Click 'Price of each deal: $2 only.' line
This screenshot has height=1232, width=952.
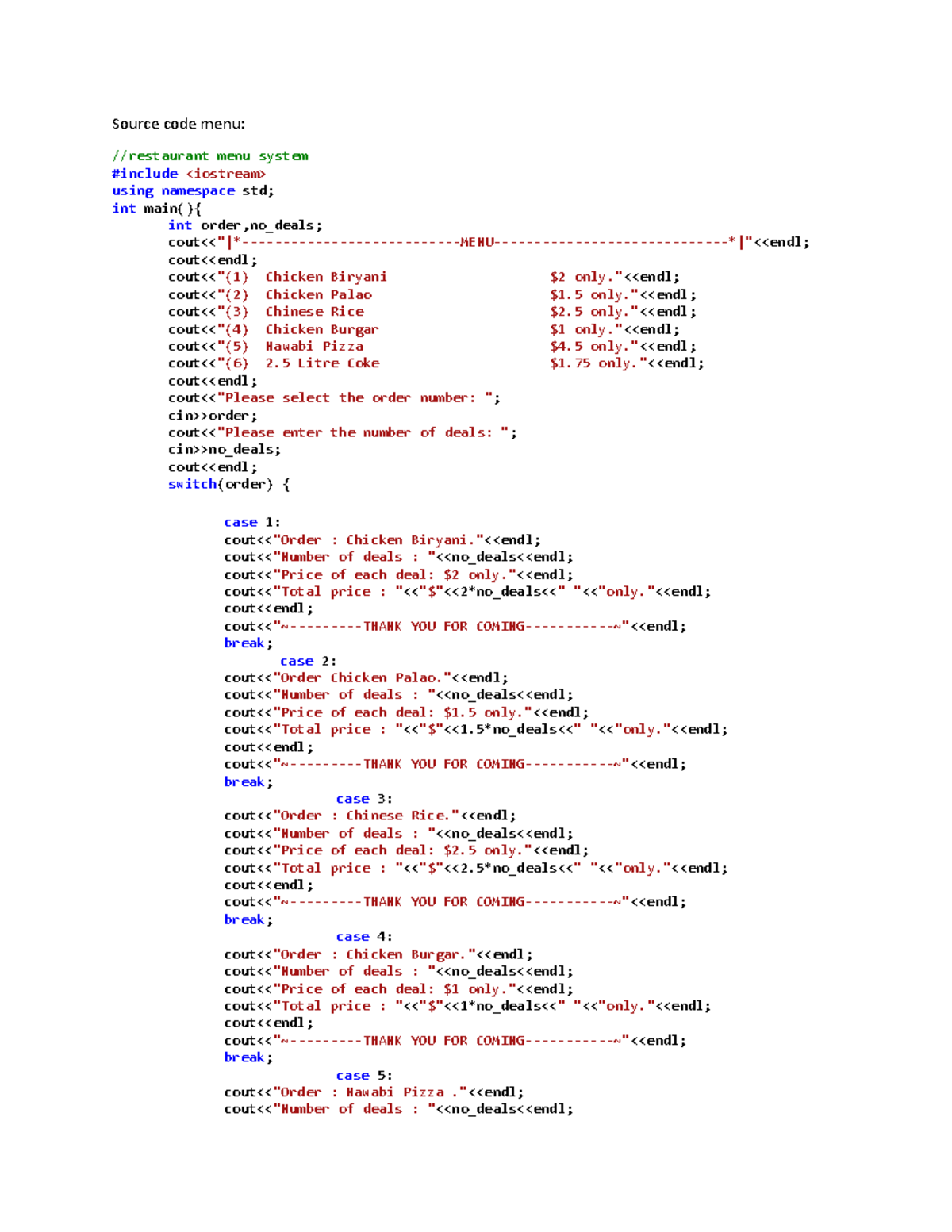(x=399, y=574)
